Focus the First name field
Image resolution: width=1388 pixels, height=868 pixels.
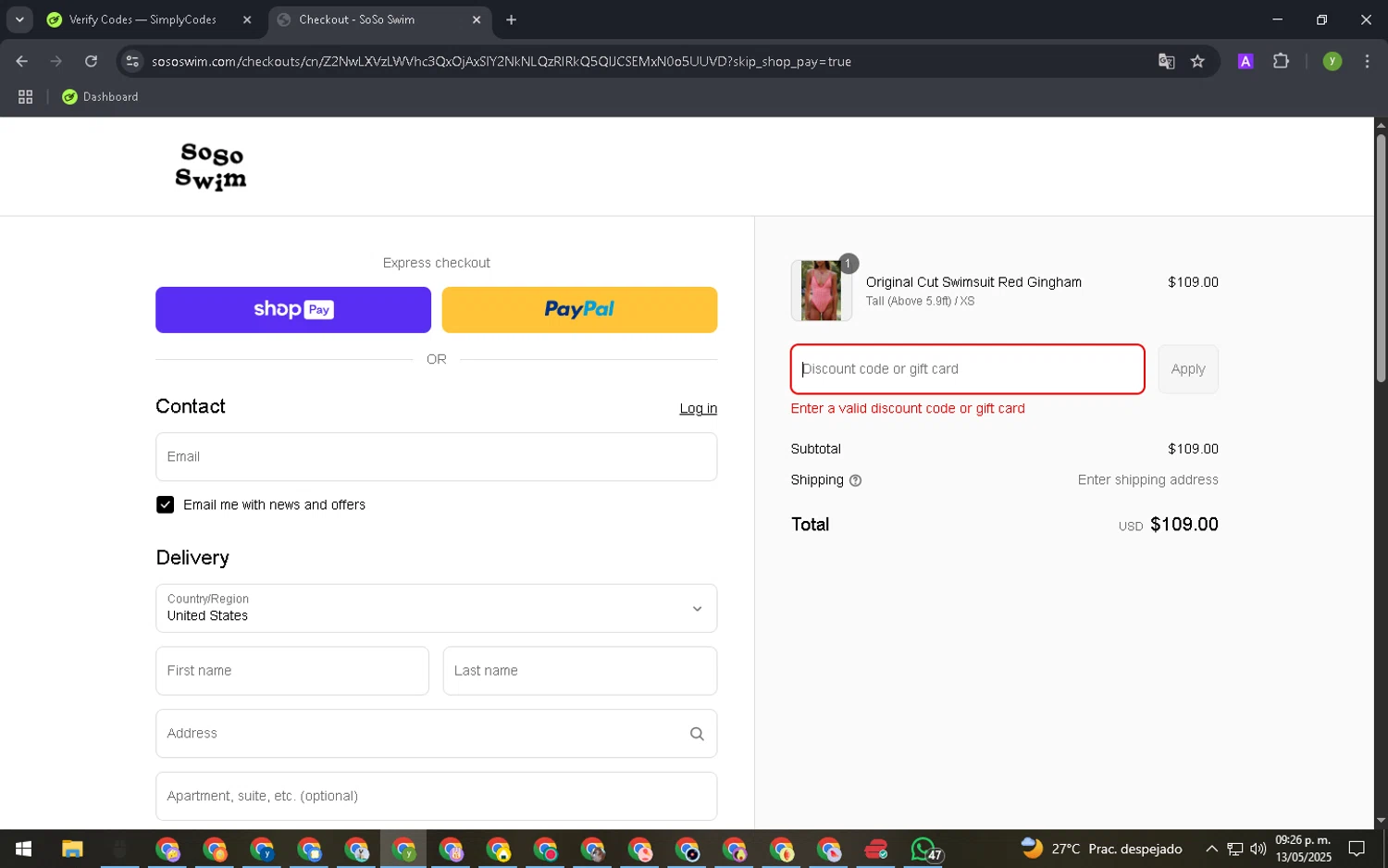coord(292,671)
